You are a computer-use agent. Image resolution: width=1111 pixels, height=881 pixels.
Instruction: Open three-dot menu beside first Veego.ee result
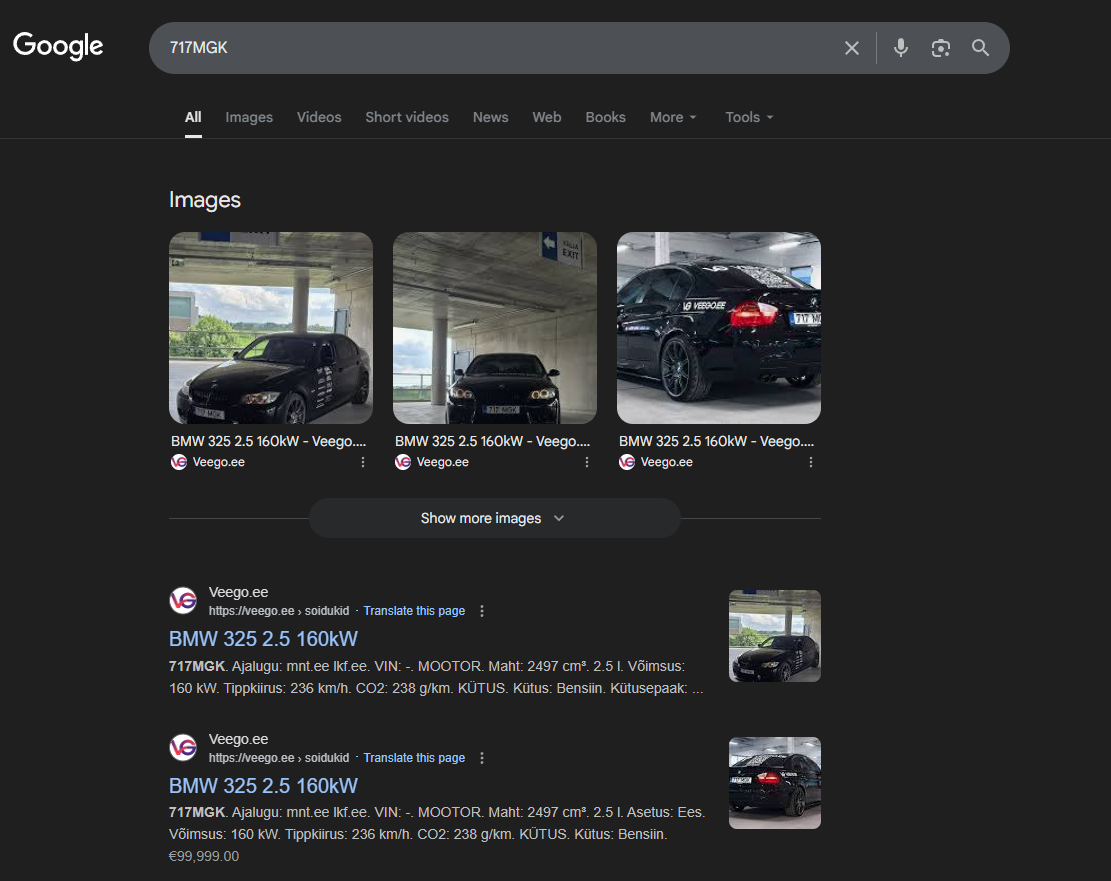(482, 611)
